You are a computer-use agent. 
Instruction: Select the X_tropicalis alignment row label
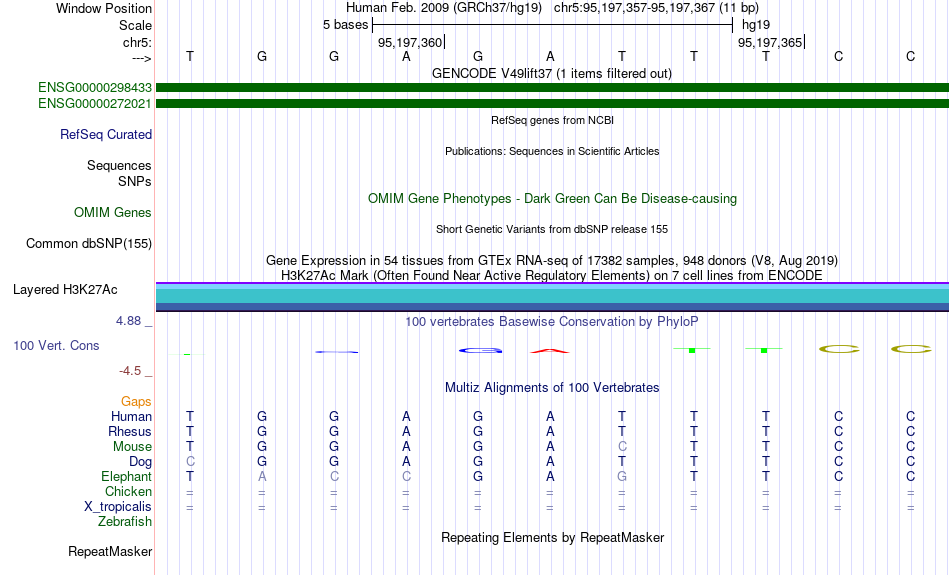pyautogui.click(x=118, y=507)
